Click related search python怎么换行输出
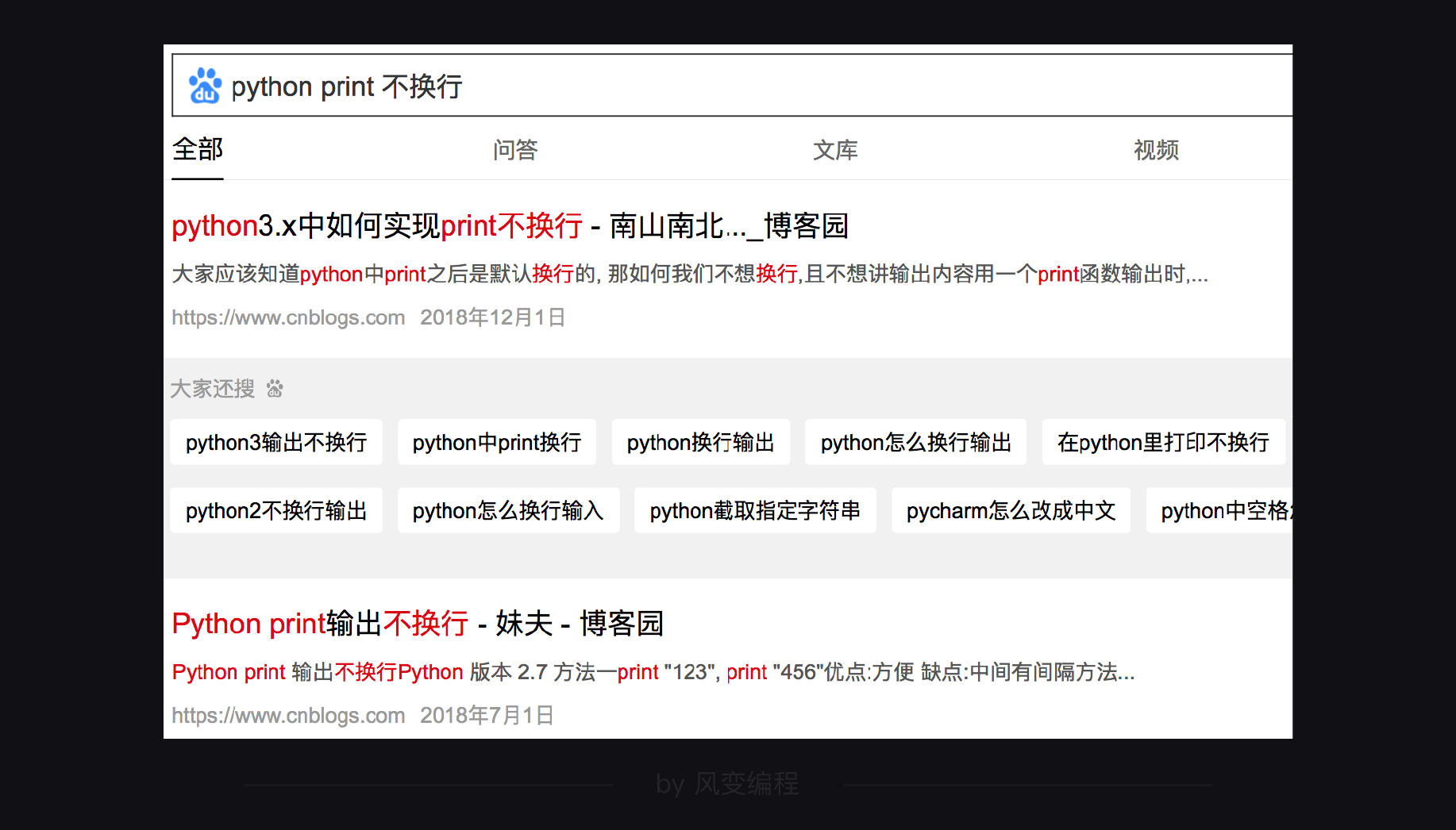Image resolution: width=1456 pixels, height=830 pixels. tap(916, 442)
